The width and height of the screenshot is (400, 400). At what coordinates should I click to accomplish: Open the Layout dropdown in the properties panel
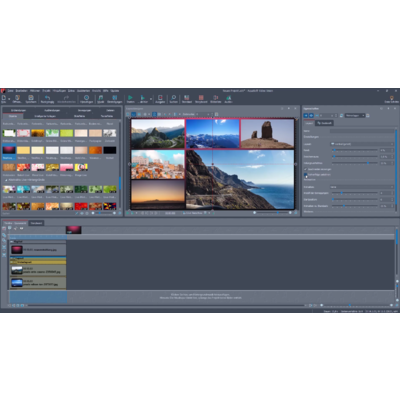[362, 144]
